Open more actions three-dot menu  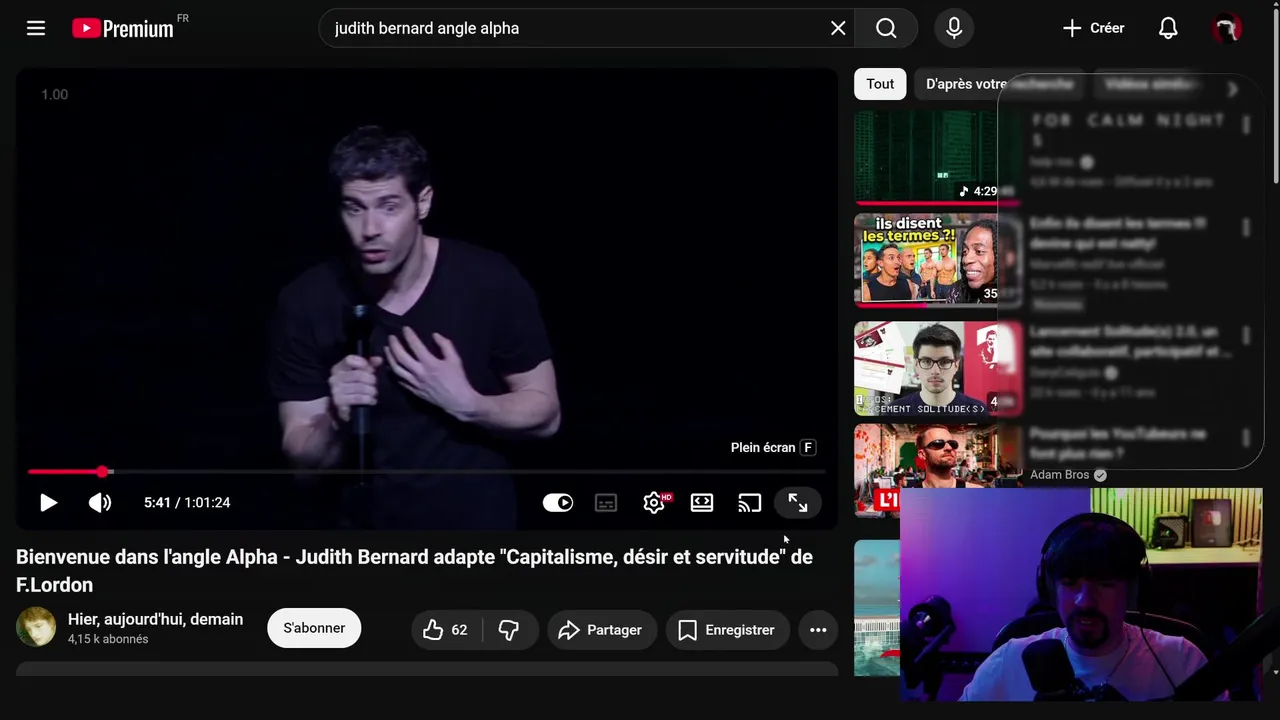(x=818, y=630)
